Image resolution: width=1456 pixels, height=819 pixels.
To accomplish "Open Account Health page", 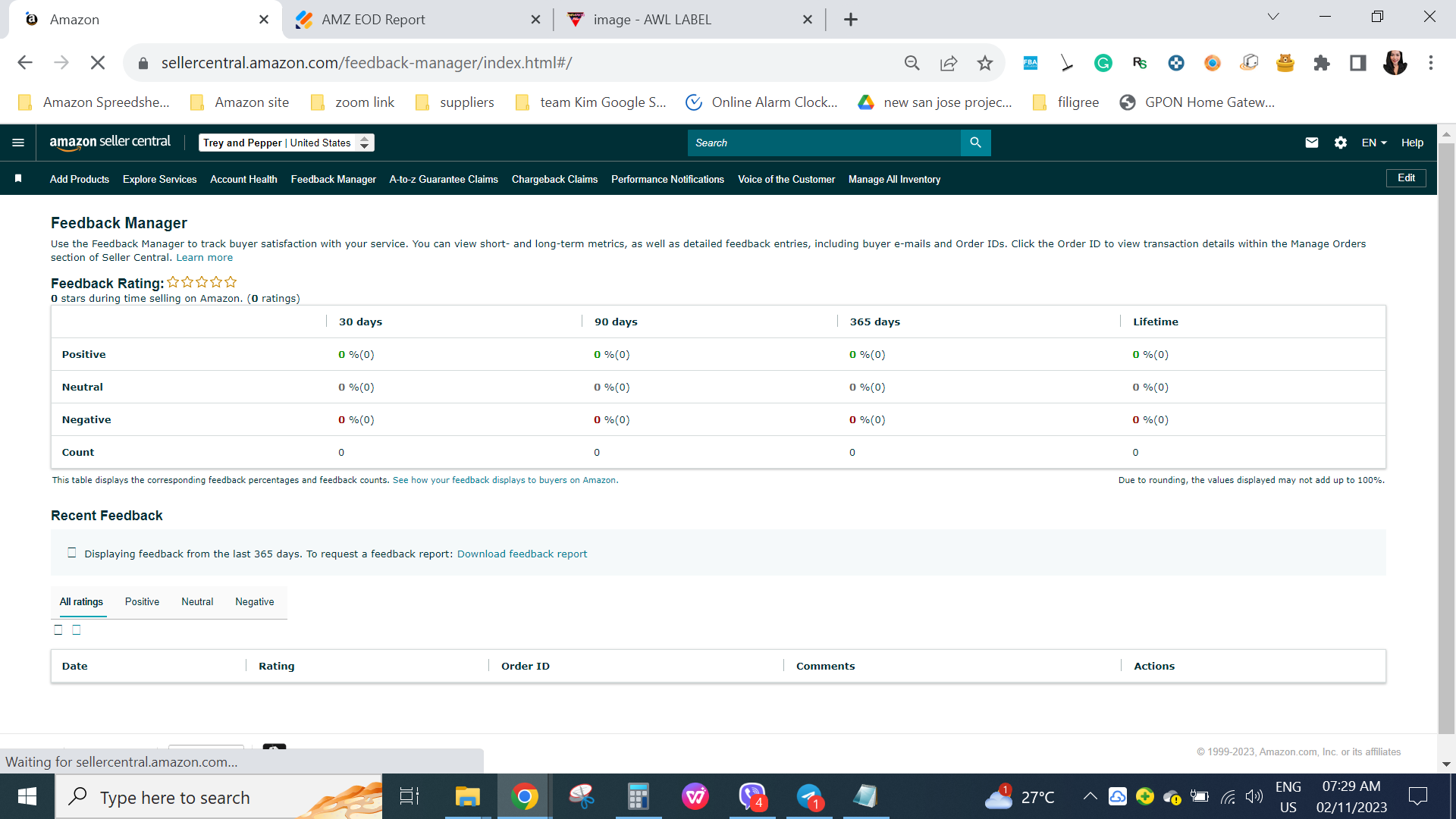I will point(243,179).
